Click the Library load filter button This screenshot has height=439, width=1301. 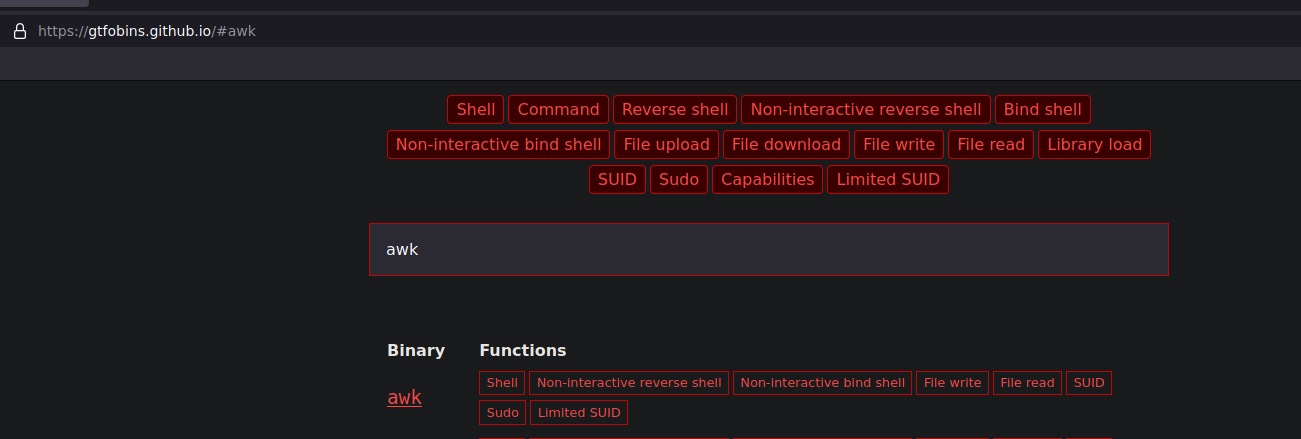[x=1094, y=144]
